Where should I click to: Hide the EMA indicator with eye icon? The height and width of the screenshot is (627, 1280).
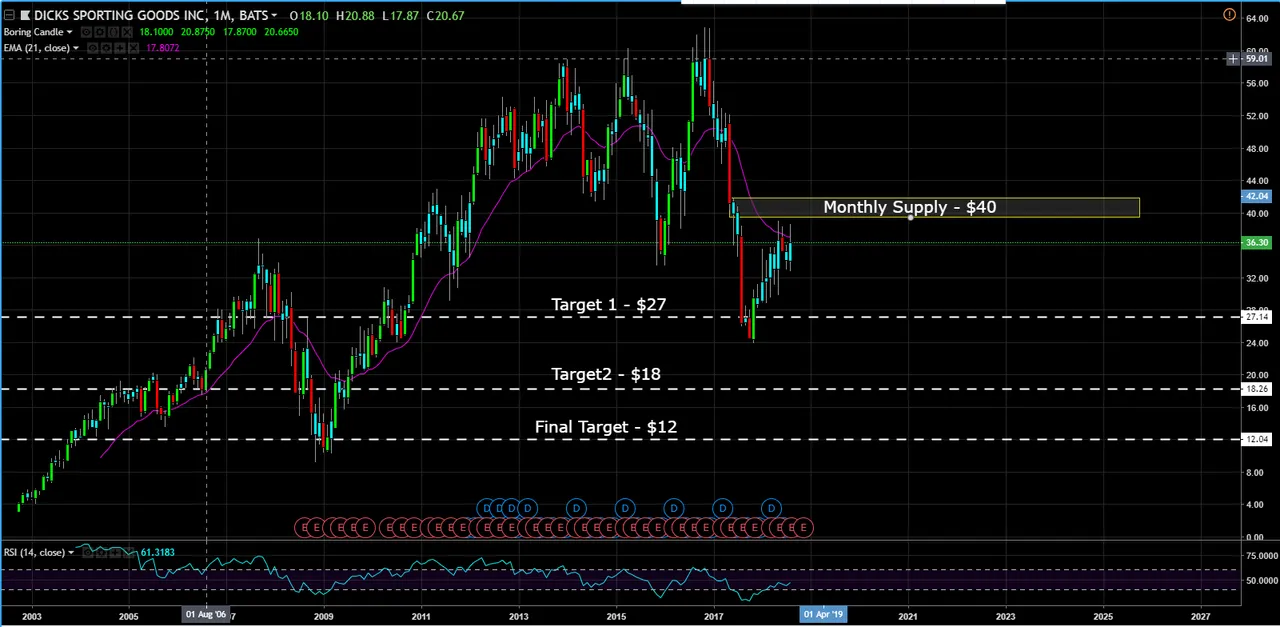point(92,49)
